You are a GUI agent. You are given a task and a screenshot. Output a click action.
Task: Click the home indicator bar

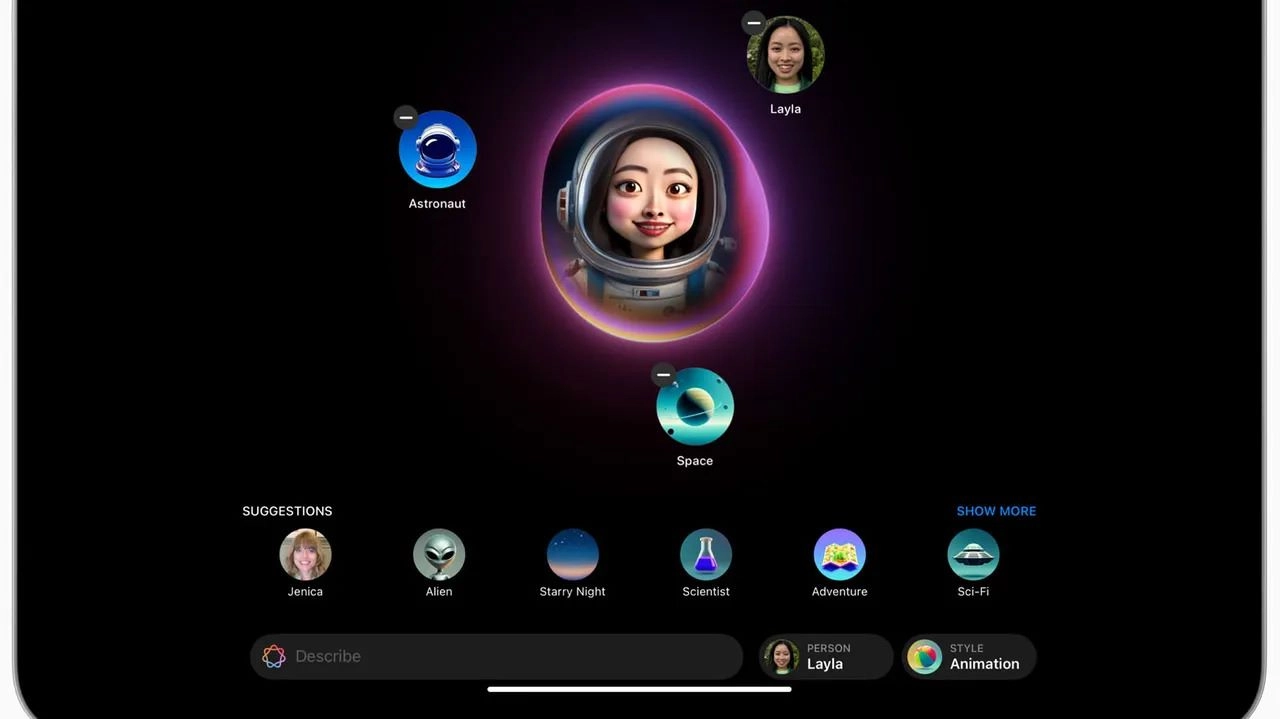point(639,689)
